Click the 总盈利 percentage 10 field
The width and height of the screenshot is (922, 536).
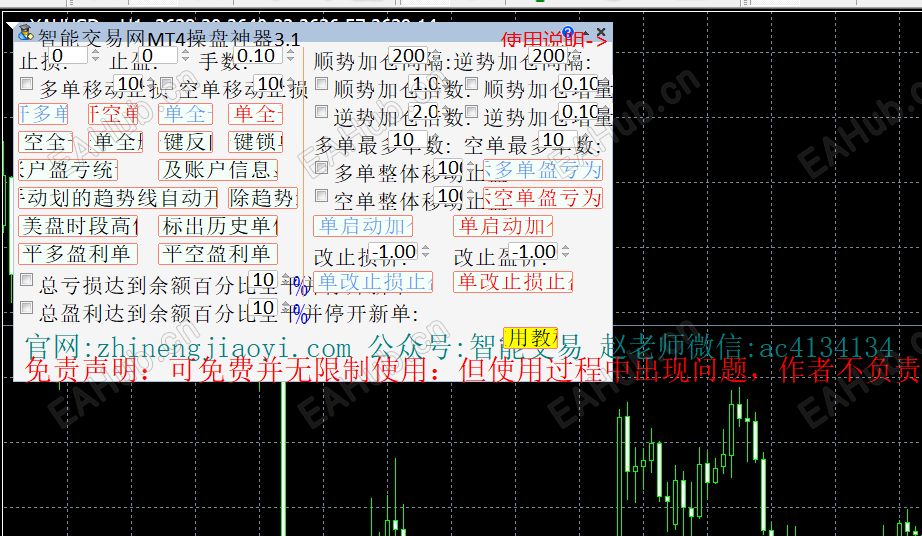(262, 307)
